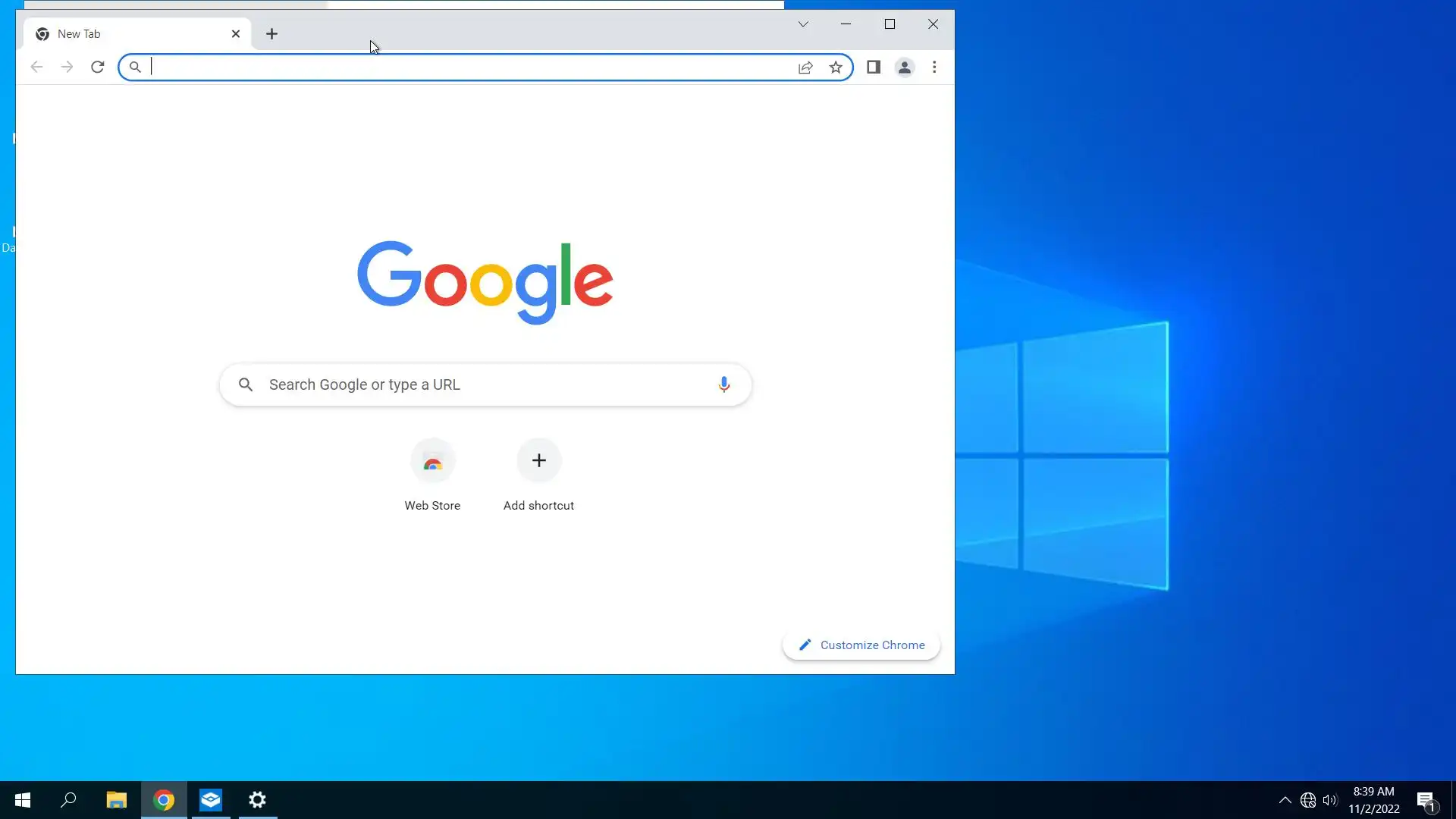
Task: Open Chrome three-dot menu
Action: [x=934, y=67]
